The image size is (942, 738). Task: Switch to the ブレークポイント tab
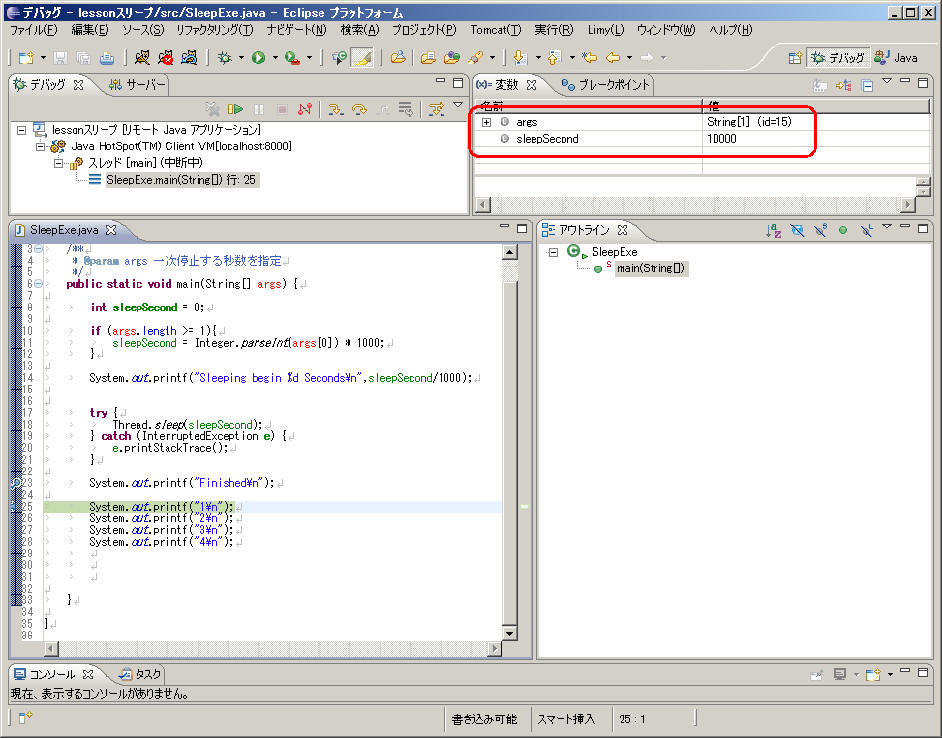[x=606, y=85]
